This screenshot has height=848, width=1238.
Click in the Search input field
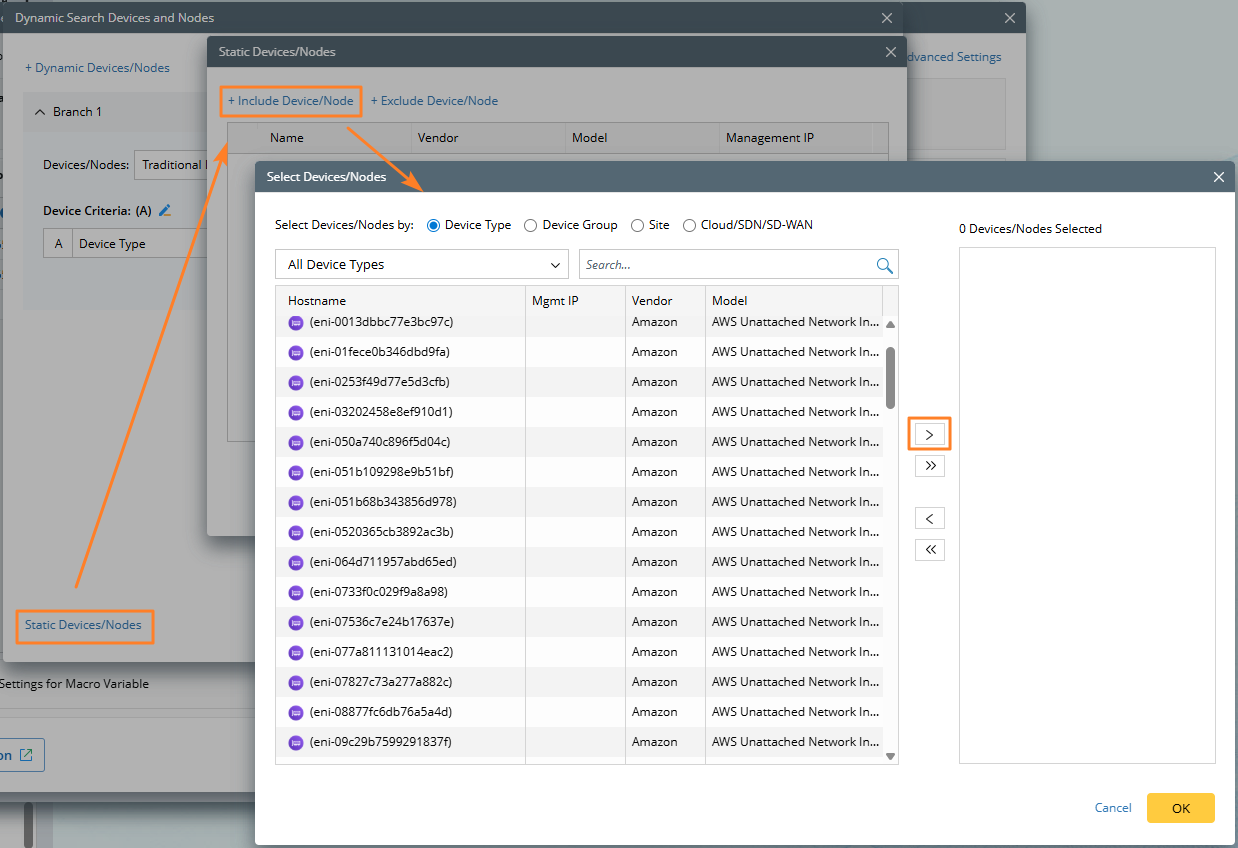(x=725, y=265)
